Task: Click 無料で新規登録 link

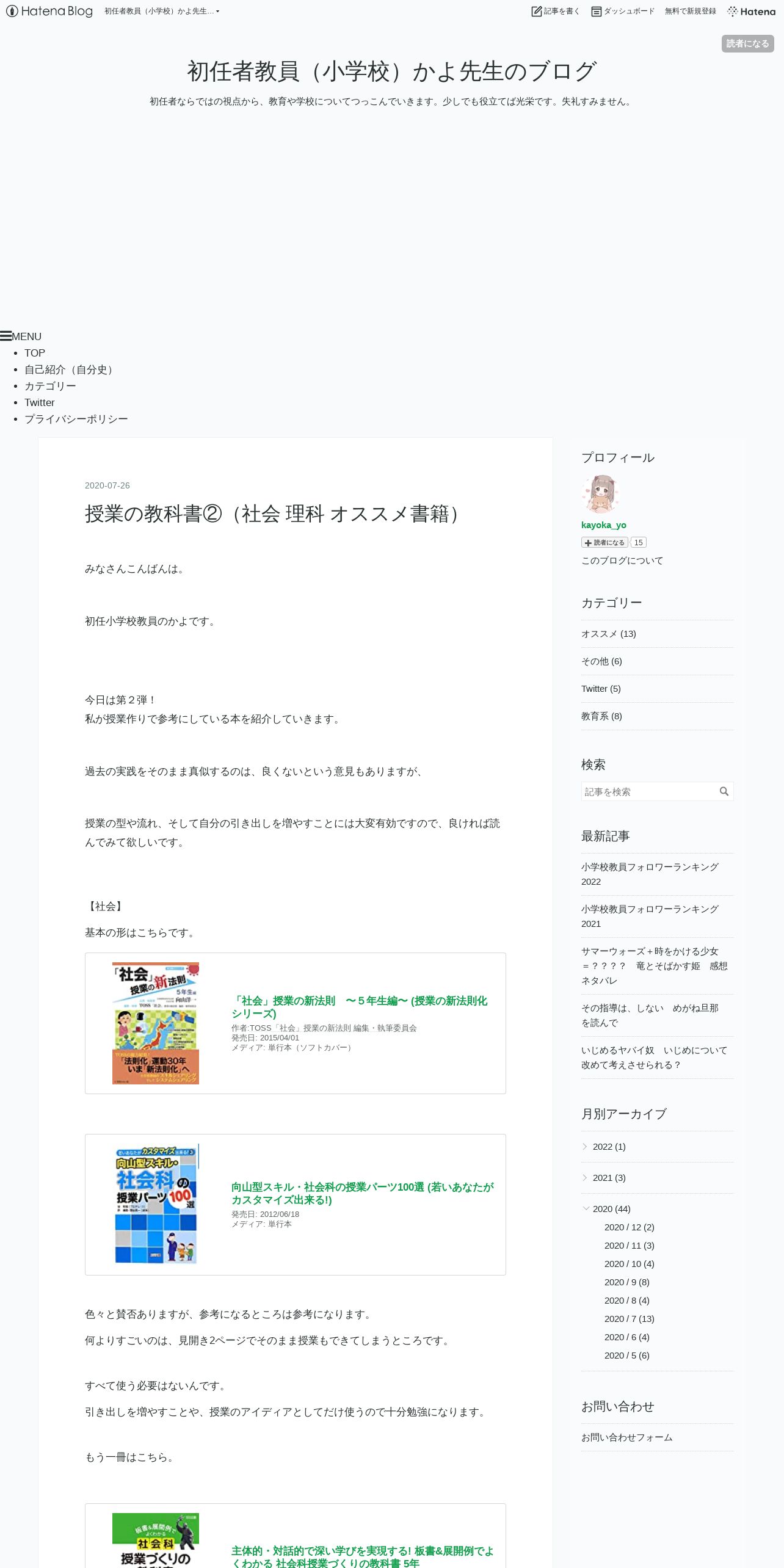Action: tap(690, 11)
